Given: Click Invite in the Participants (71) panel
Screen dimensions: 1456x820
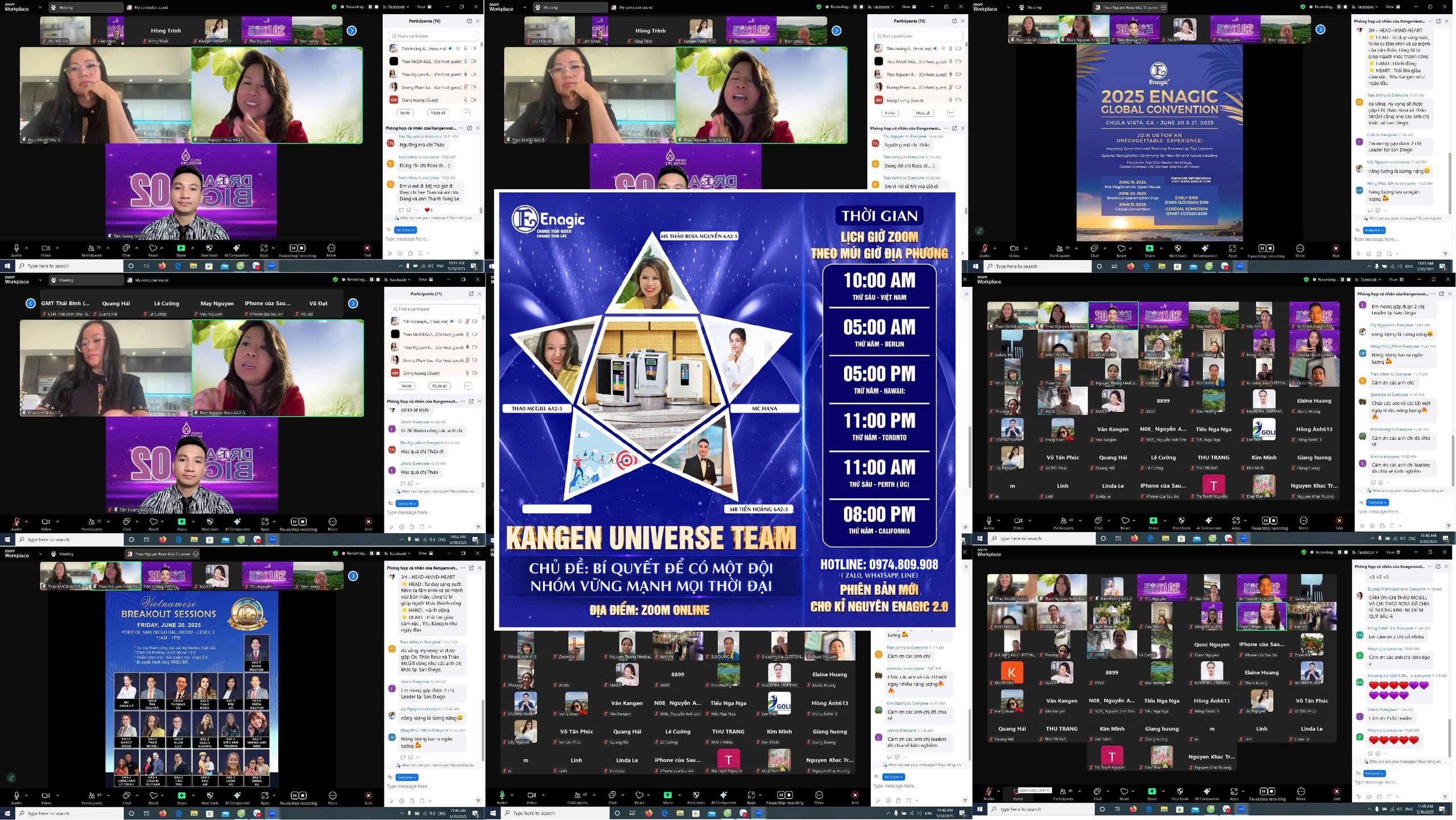Looking at the screenshot, I should pos(406,386).
